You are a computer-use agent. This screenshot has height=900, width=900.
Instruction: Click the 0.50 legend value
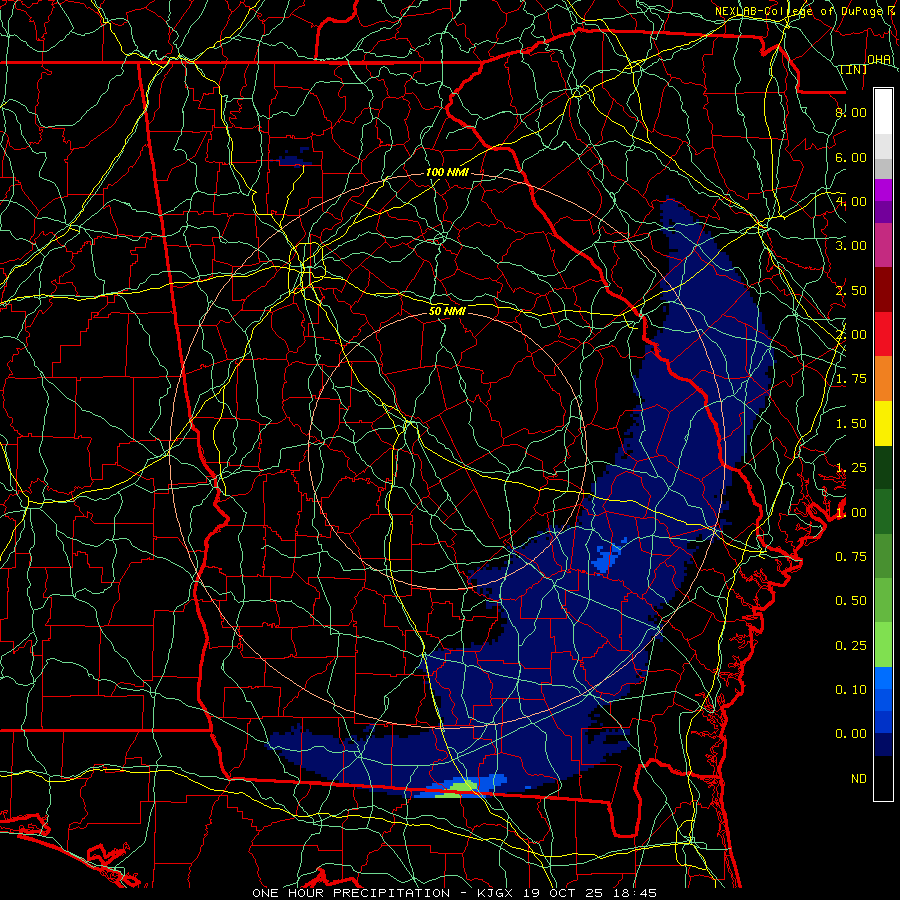(851, 601)
